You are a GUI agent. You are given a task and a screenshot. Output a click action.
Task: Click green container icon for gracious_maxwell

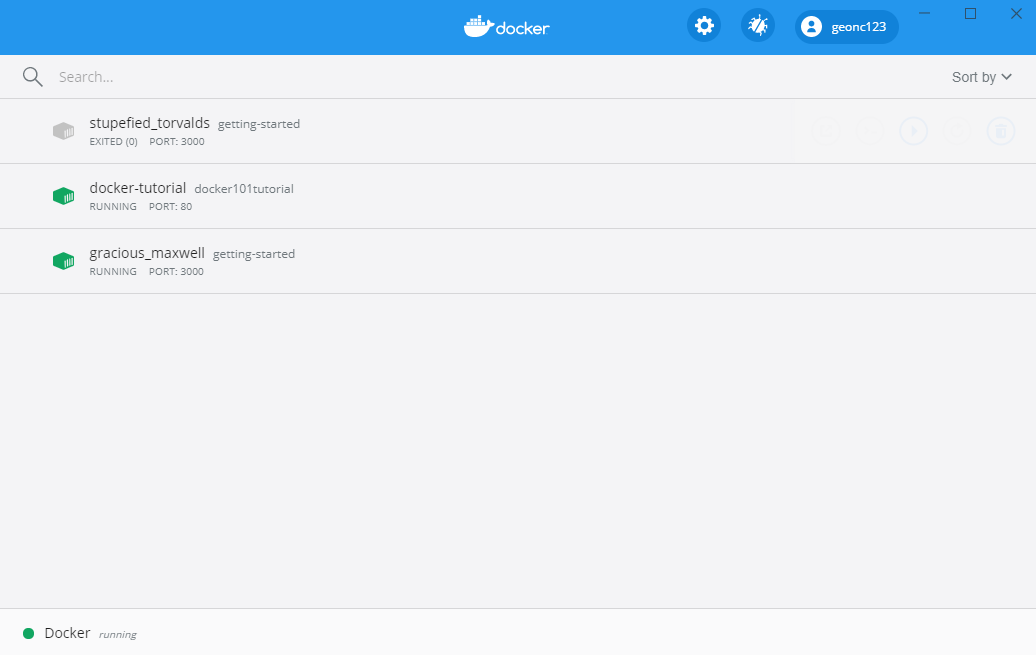point(63,261)
